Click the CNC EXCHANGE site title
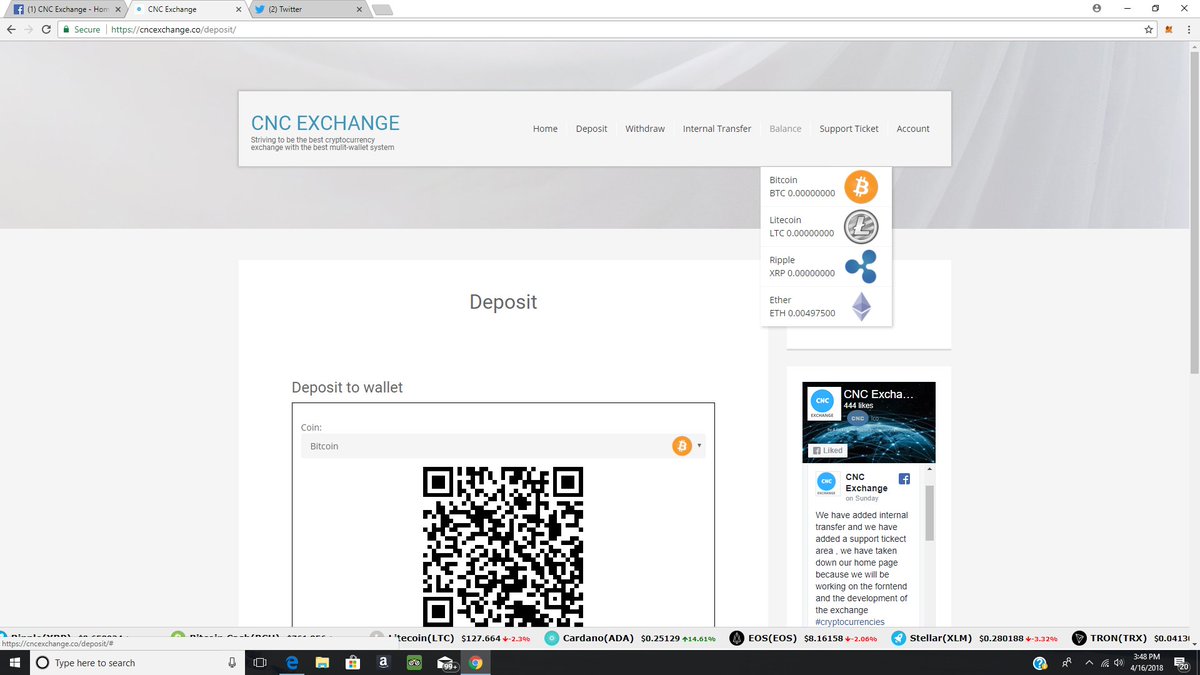 [x=325, y=123]
